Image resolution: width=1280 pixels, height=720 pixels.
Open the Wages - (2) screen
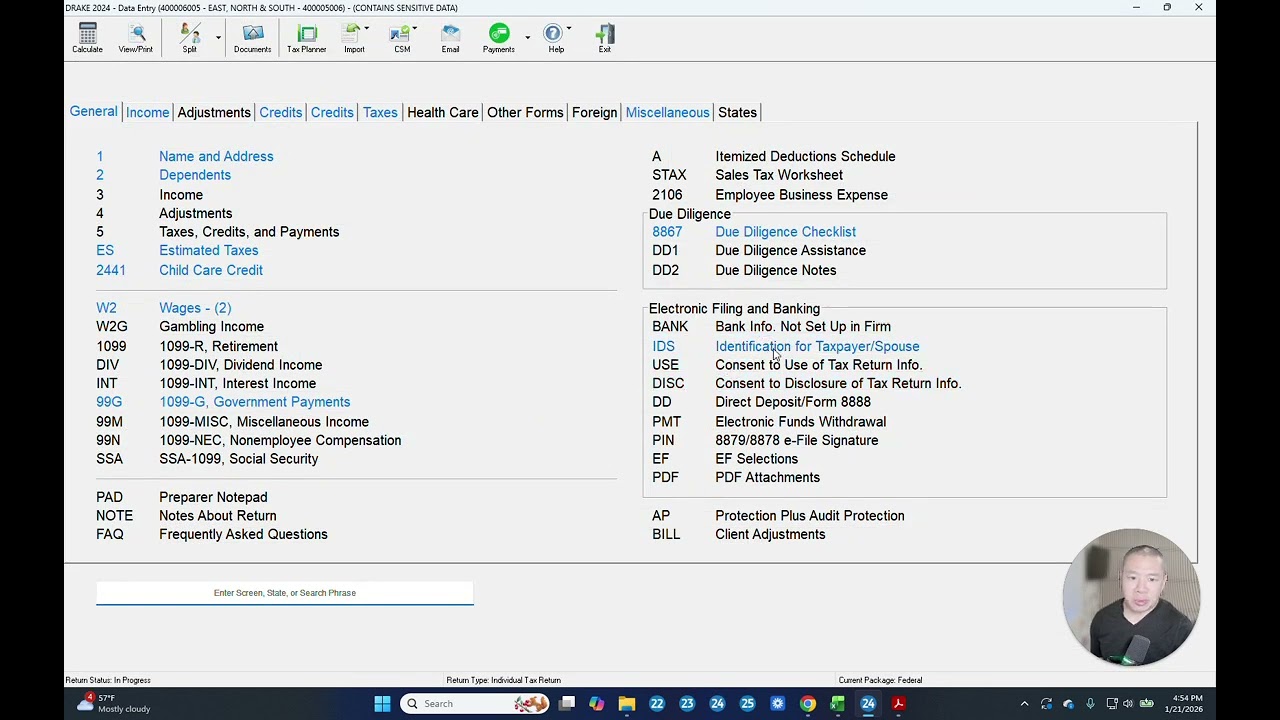(195, 308)
